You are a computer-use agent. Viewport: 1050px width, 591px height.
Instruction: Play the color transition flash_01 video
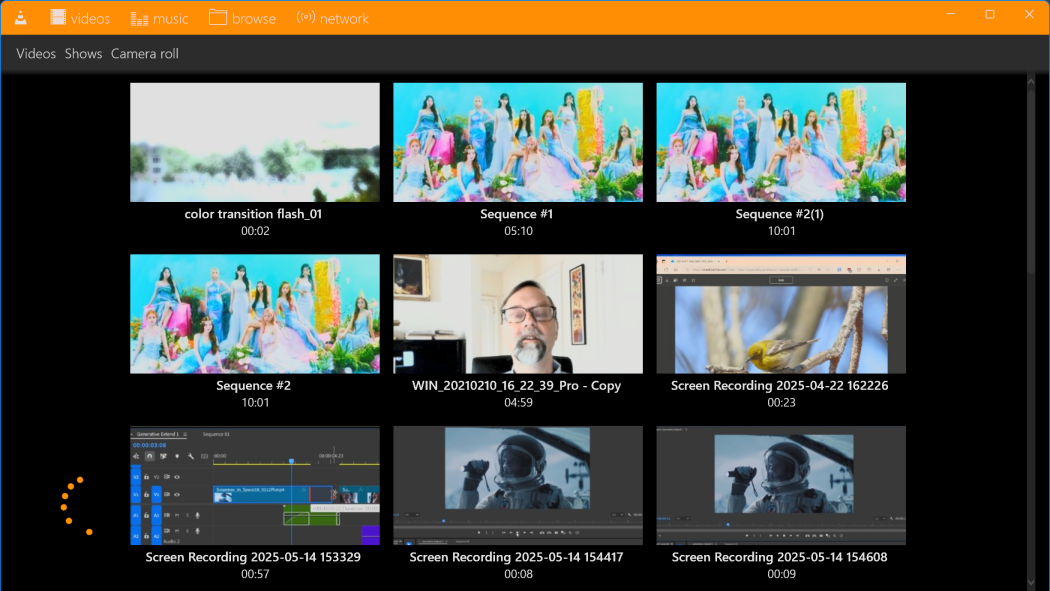coord(254,142)
